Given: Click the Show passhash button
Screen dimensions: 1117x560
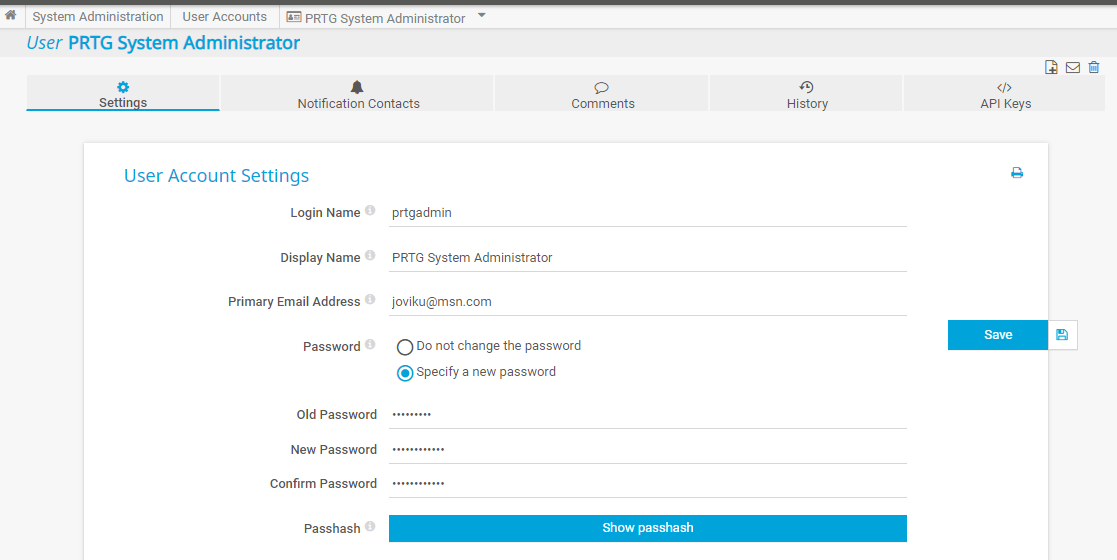Looking at the screenshot, I should coord(648,528).
